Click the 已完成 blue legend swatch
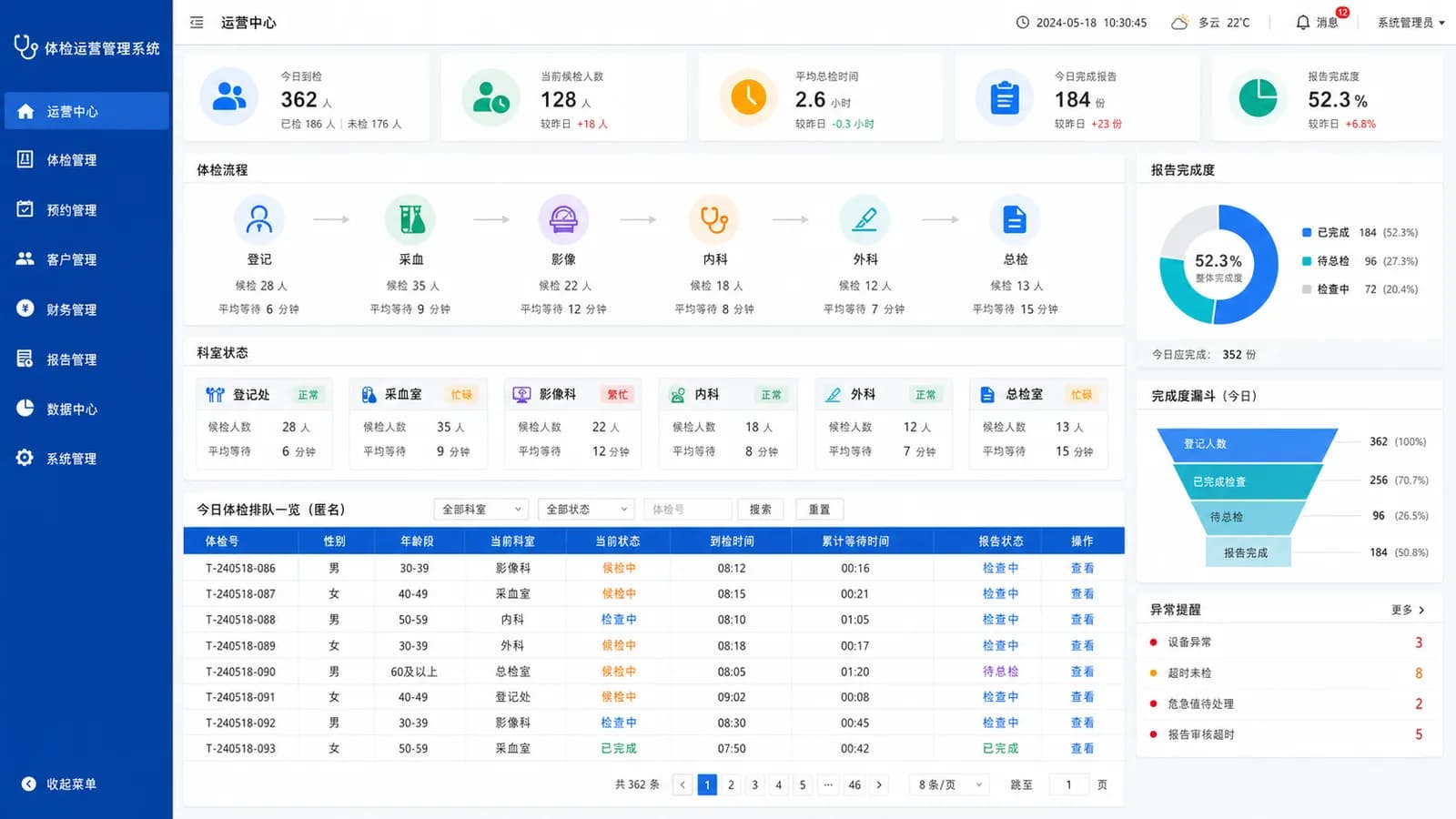1456x819 pixels. point(1307,233)
